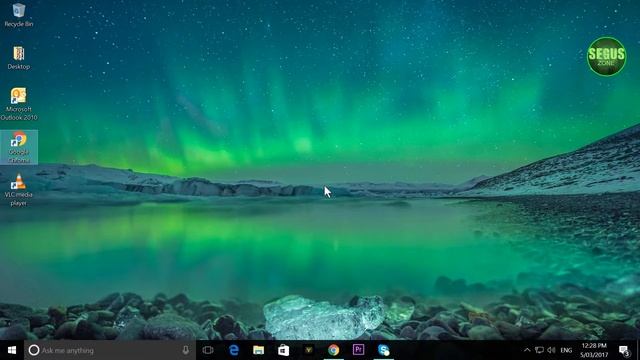Switch to Skype in the taskbar
Viewport: 640px width, 360px height.
[x=384, y=350]
